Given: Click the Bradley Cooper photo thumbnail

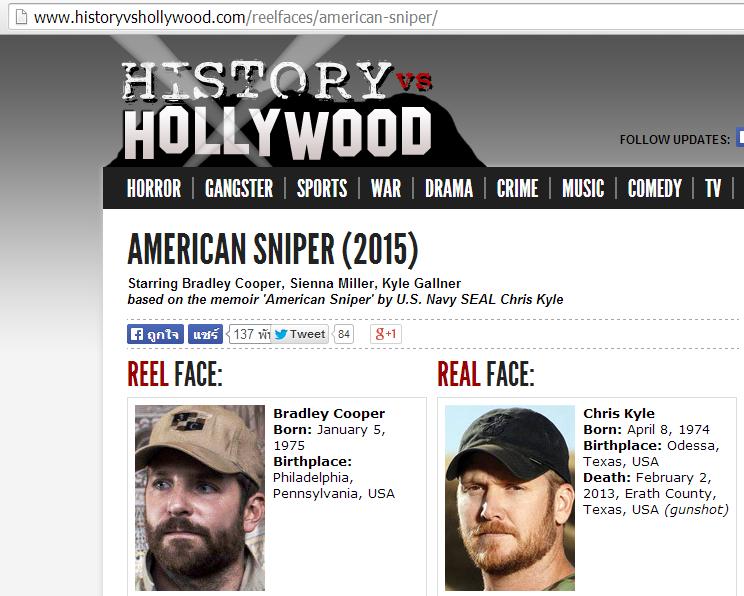Looking at the screenshot, I should click(200, 498).
